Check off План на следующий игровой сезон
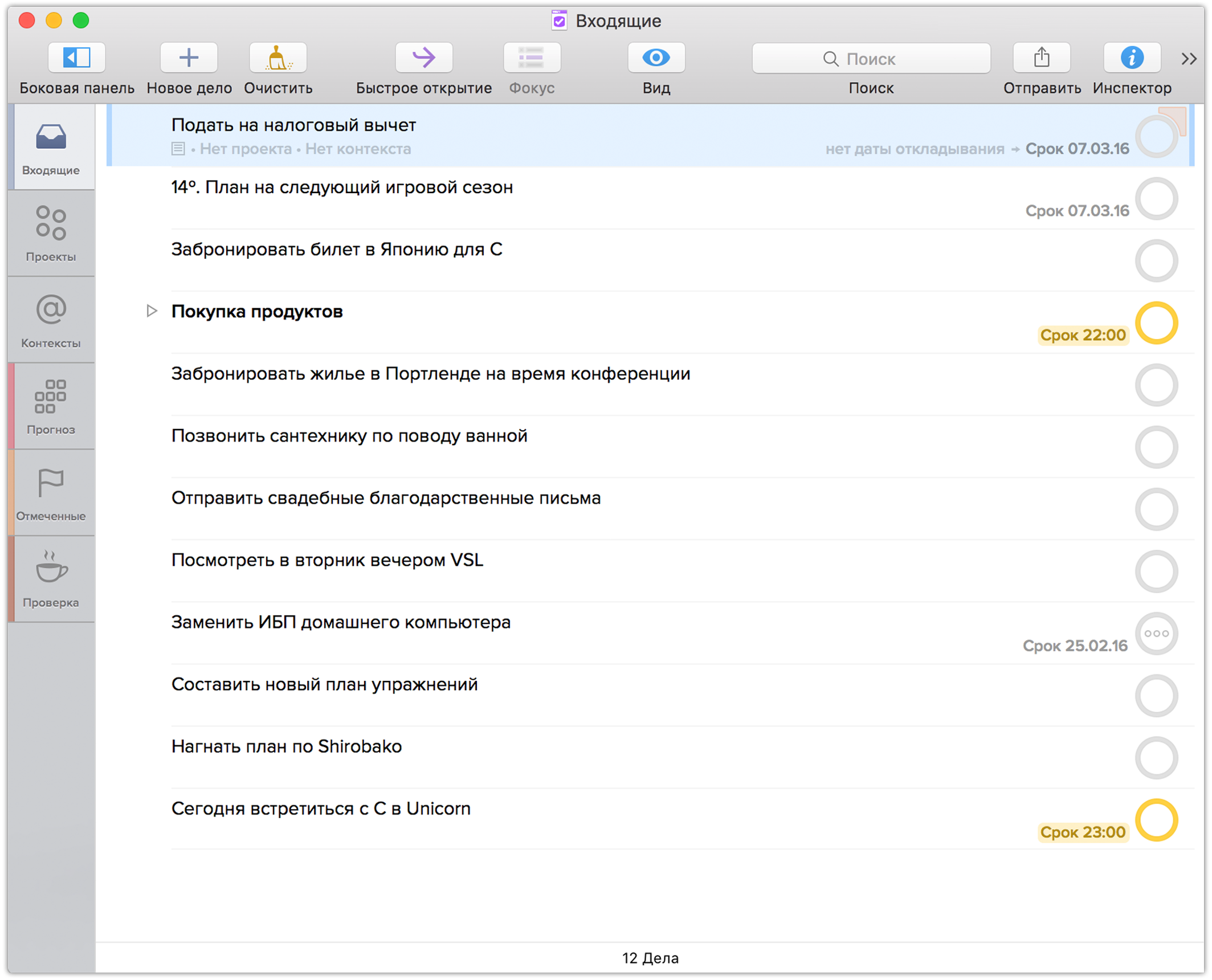The image size is (1212, 980). click(1157, 199)
